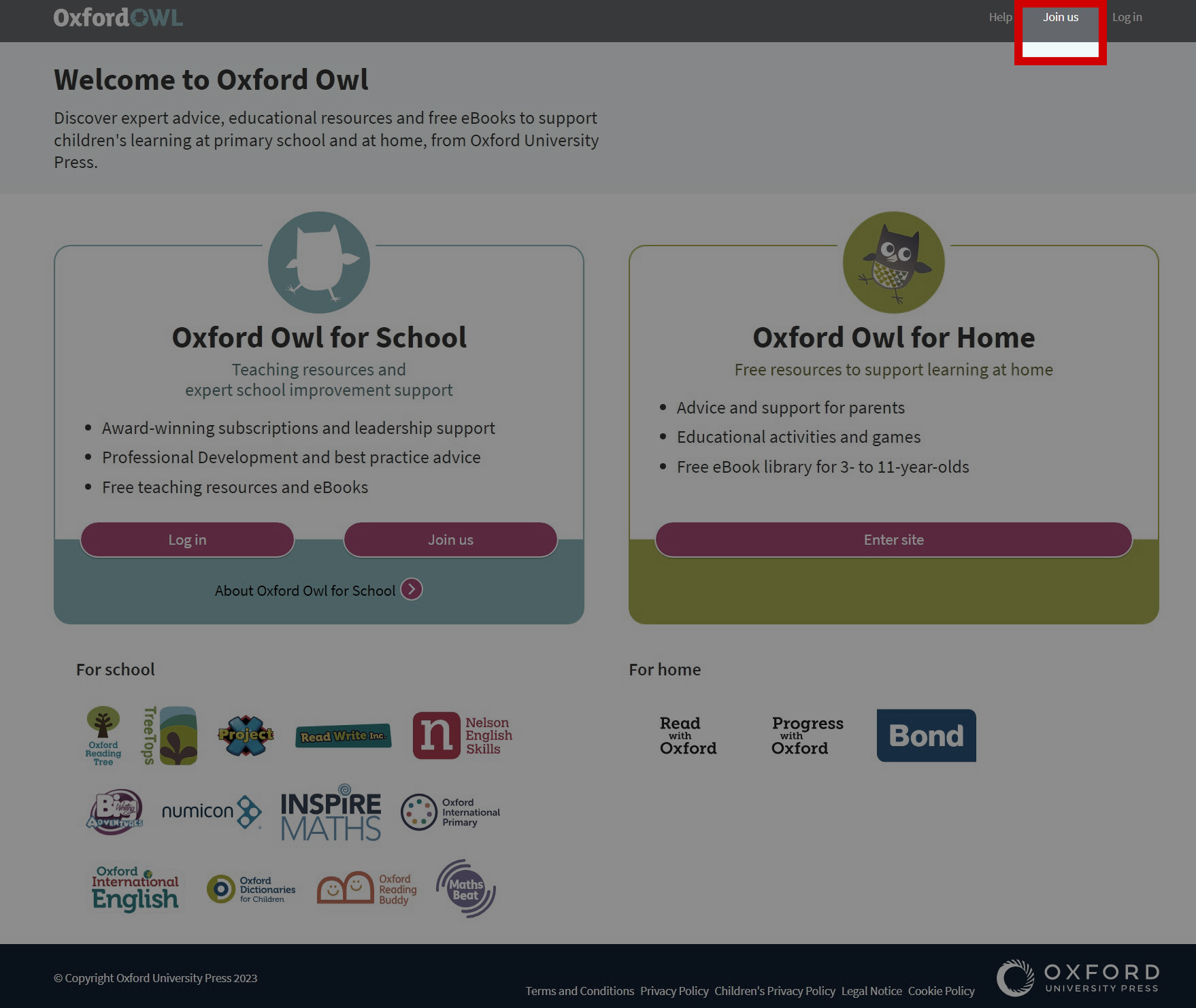The width and height of the screenshot is (1196, 1008).
Task: Click the Enter site button for Home
Action: 893,539
